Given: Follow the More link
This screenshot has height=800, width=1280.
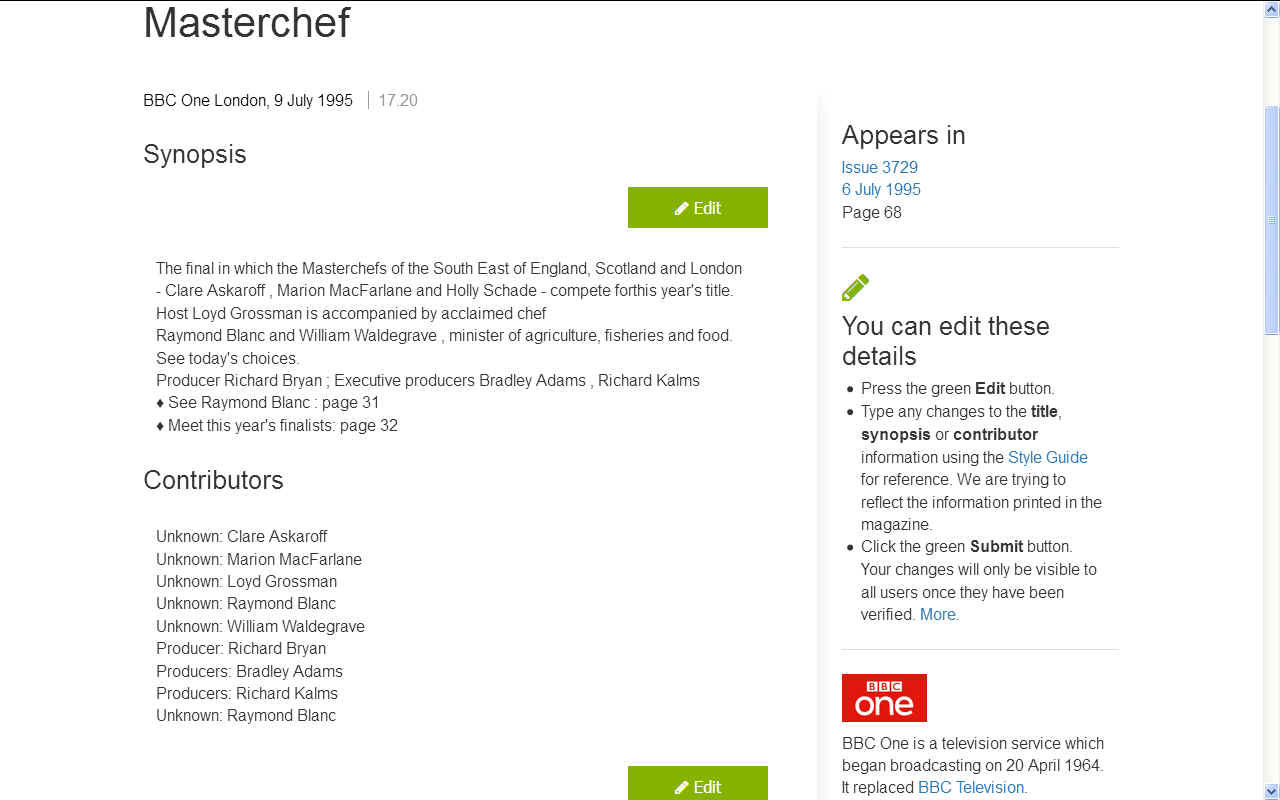Looking at the screenshot, I should click(x=937, y=614).
